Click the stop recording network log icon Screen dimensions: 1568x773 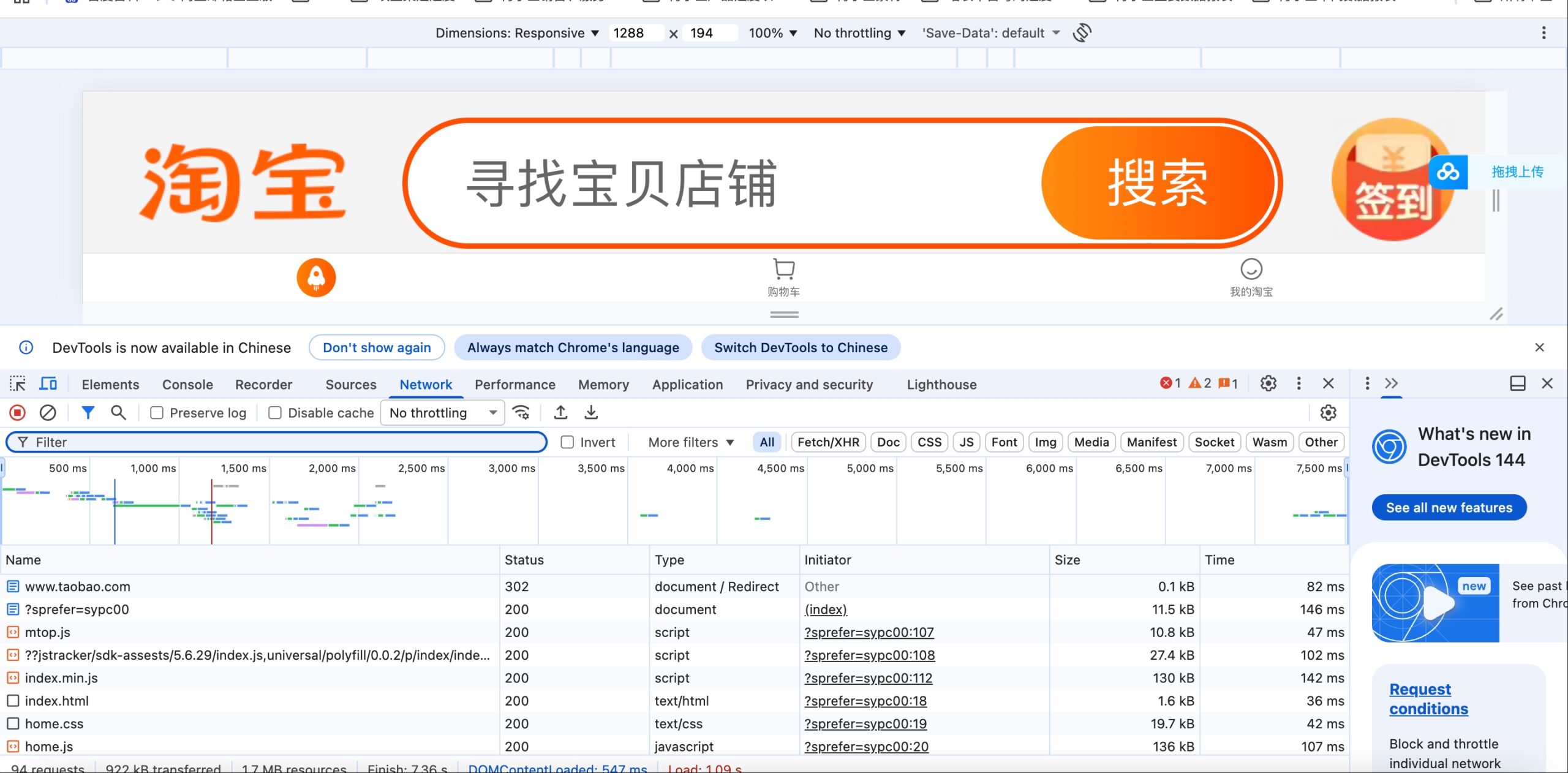[17, 413]
